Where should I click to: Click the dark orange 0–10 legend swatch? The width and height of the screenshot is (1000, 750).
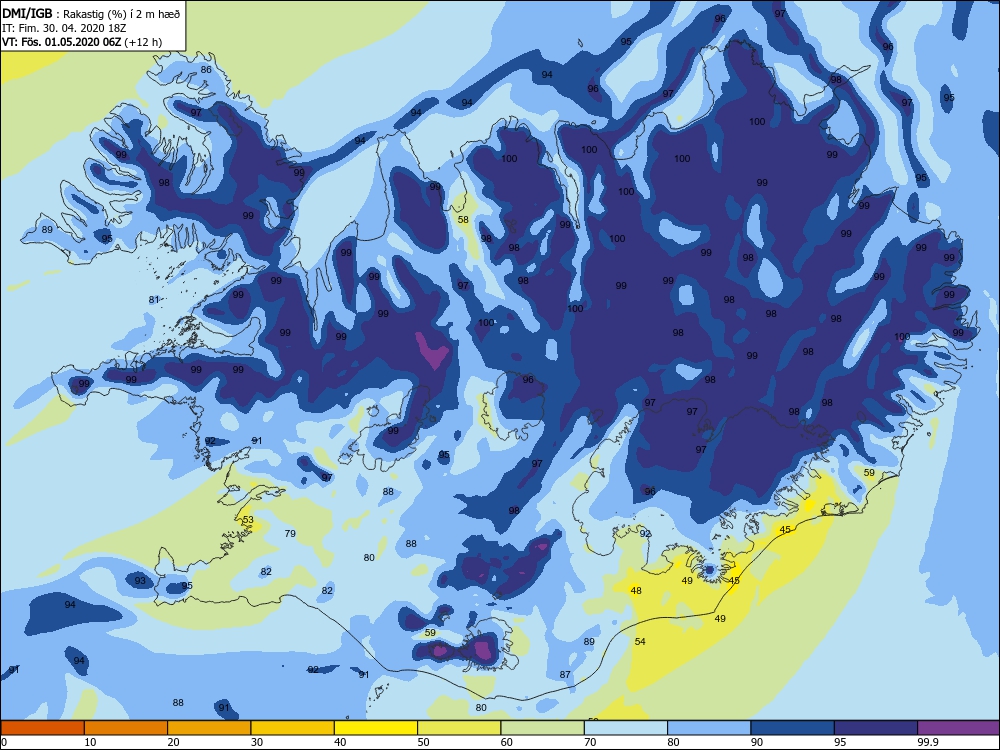coord(42,728)
